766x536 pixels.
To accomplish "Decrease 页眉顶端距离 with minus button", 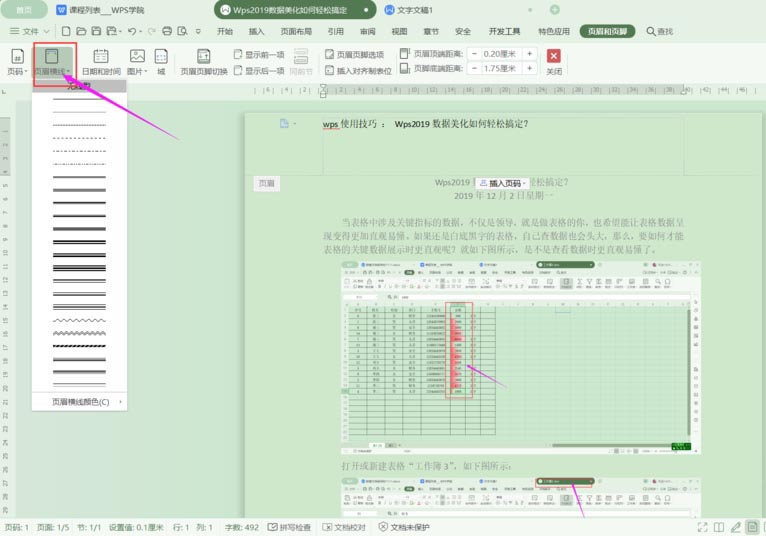I will tap(473, 54).
